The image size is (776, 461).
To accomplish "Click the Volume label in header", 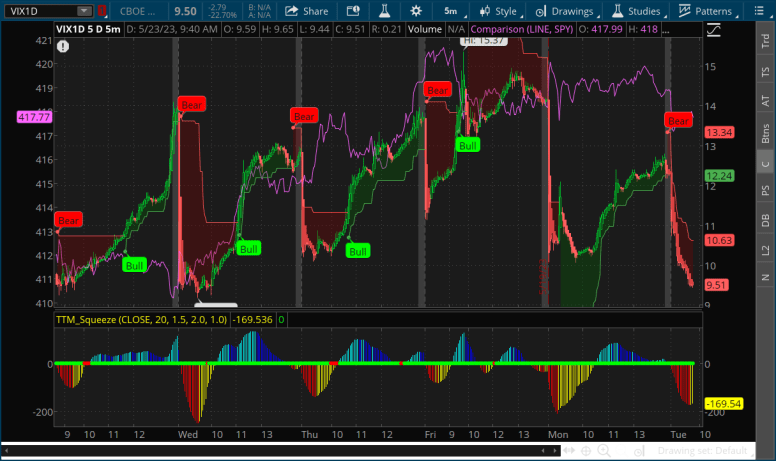I will coord(425,29).
